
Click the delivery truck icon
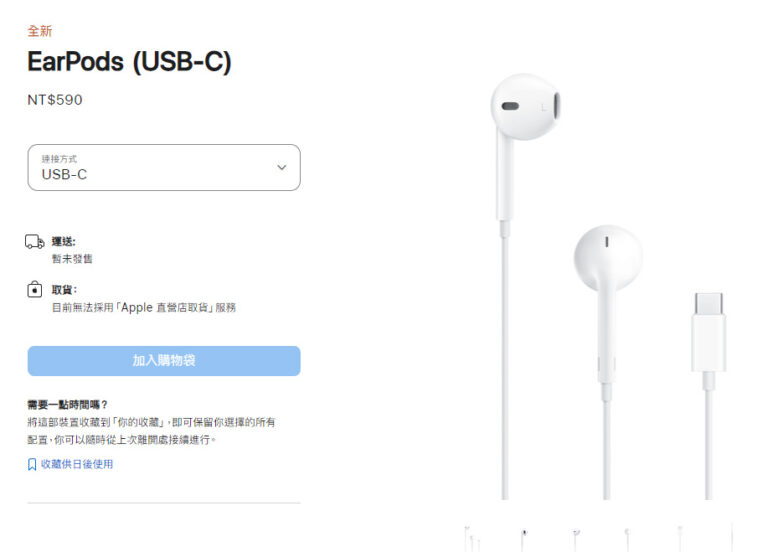35,241
